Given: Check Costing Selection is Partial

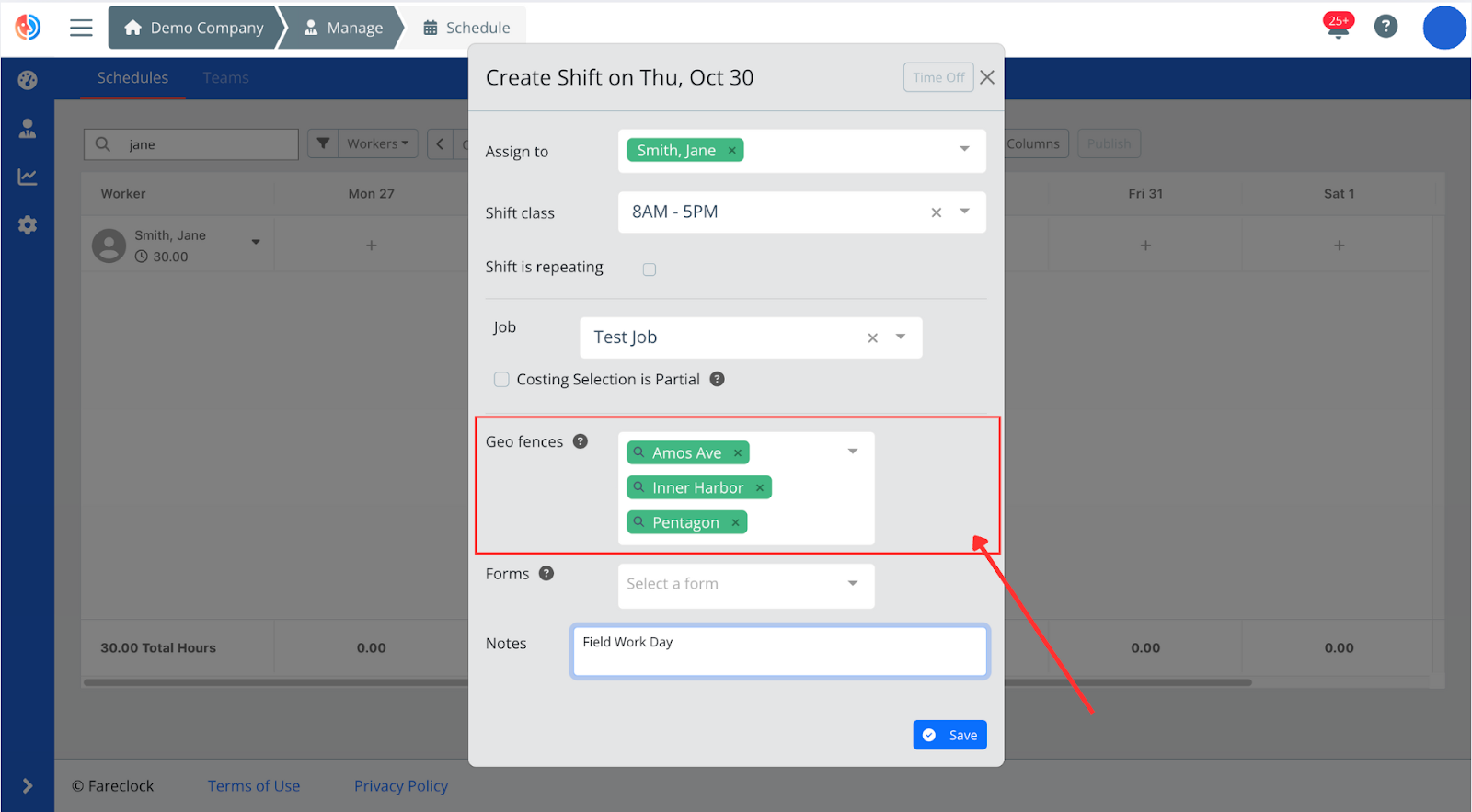Looking at the screenshot, I should [x=501, y=380].
